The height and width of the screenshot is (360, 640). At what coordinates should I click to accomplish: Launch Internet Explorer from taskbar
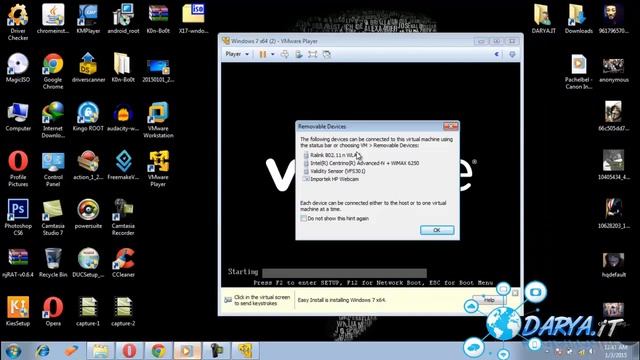point(42,351)
